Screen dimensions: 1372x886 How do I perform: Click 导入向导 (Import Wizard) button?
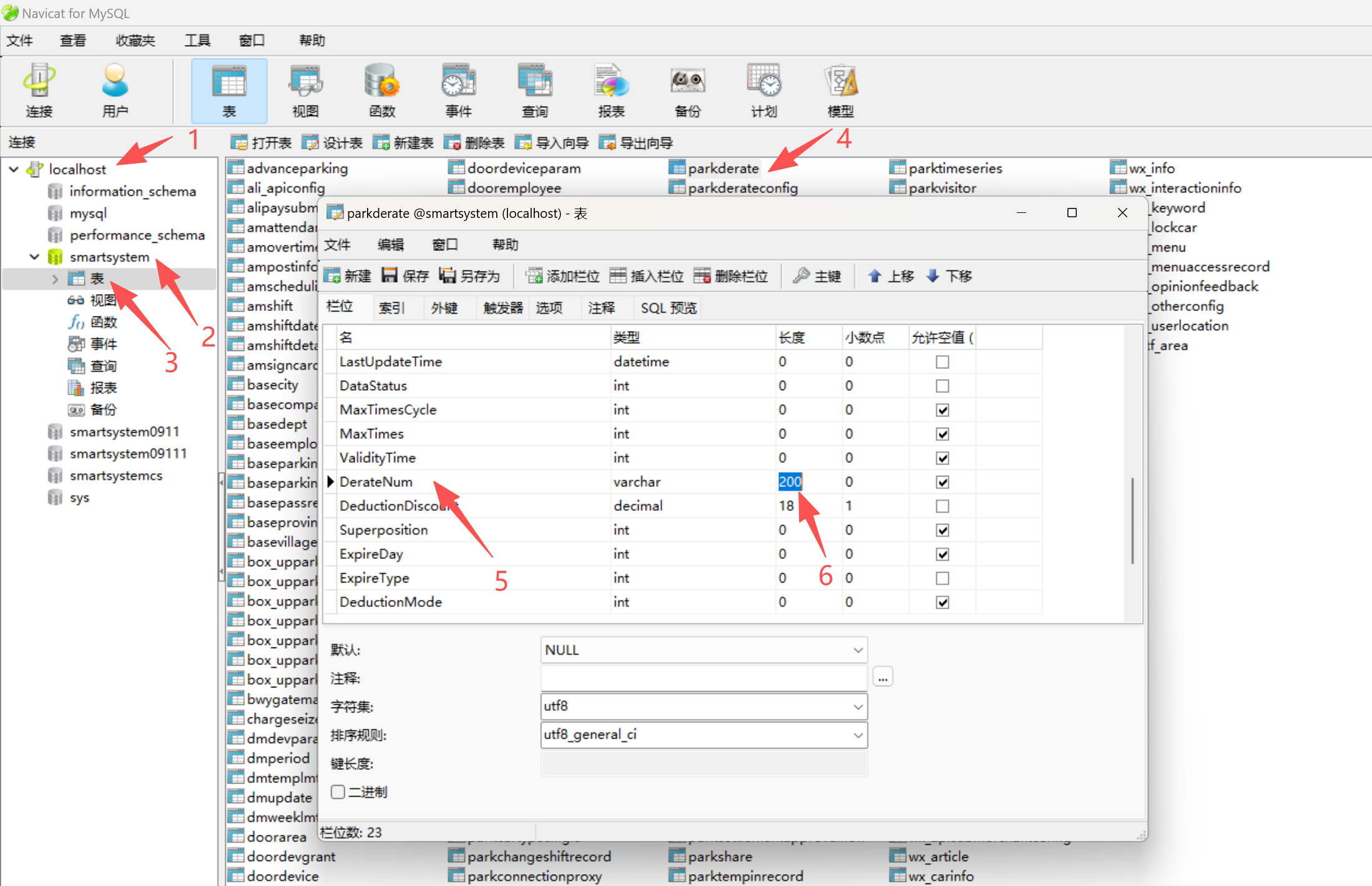point(552,143)
